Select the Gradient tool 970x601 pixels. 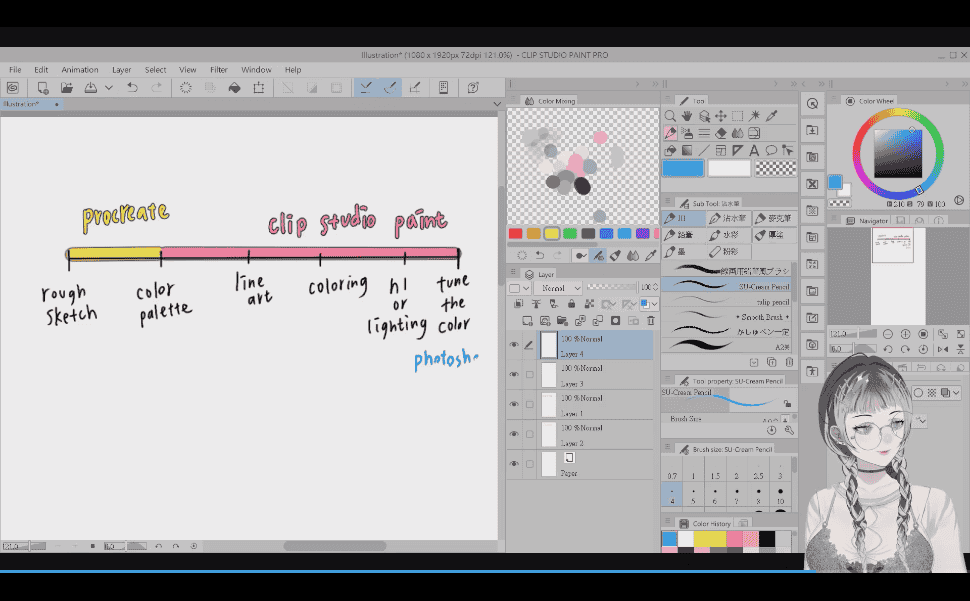tap(687, 150)
